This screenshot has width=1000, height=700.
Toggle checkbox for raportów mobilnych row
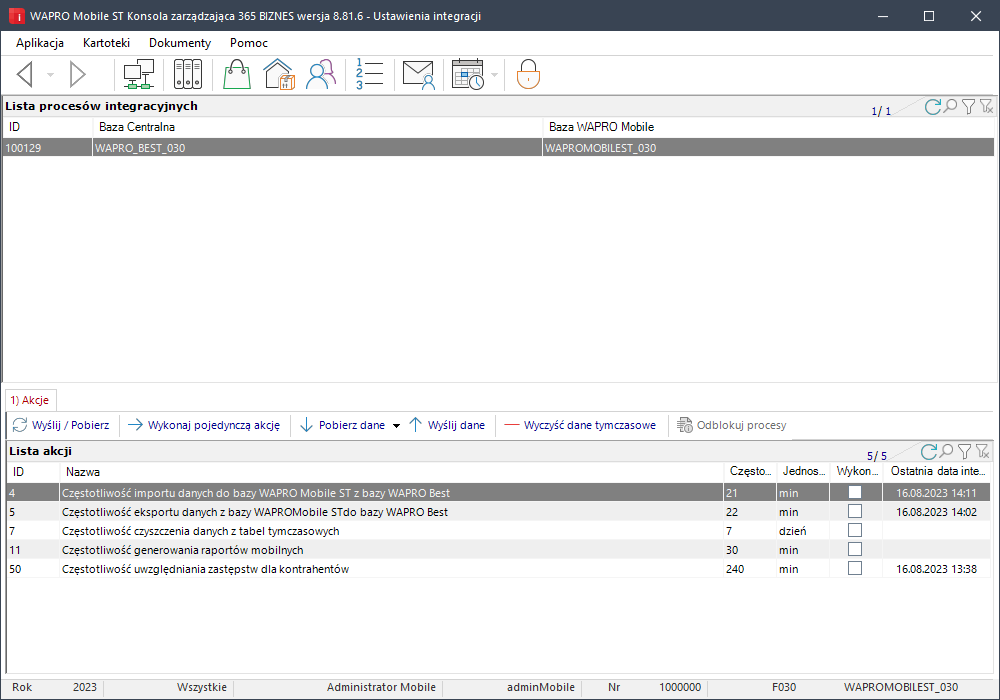click(x=855, y=550)
